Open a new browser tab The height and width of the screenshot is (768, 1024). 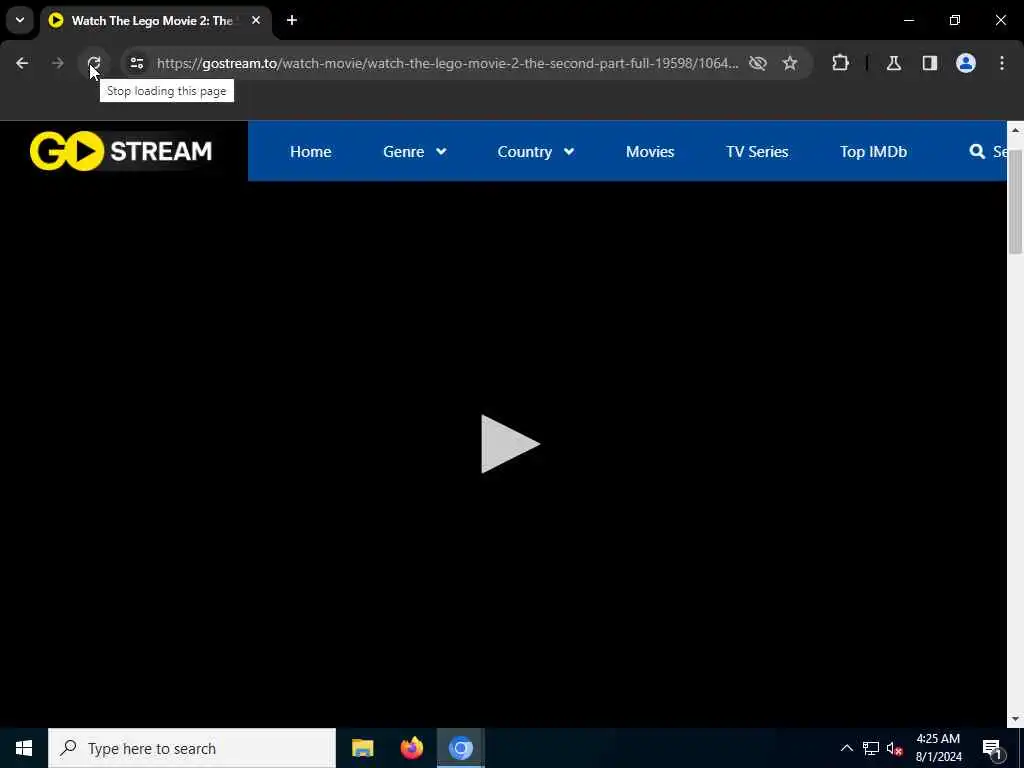292,20
